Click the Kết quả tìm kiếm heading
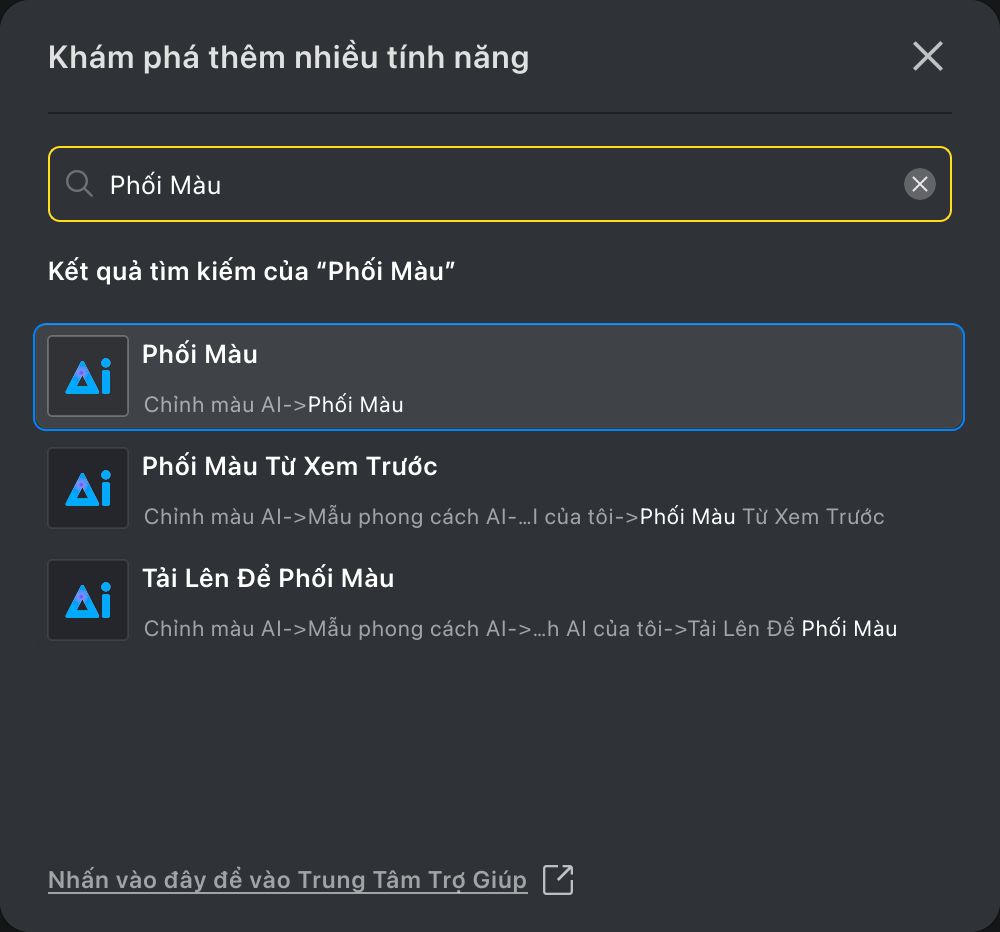The height and width of the screenshot is (932, 1000). pos(251,271)
